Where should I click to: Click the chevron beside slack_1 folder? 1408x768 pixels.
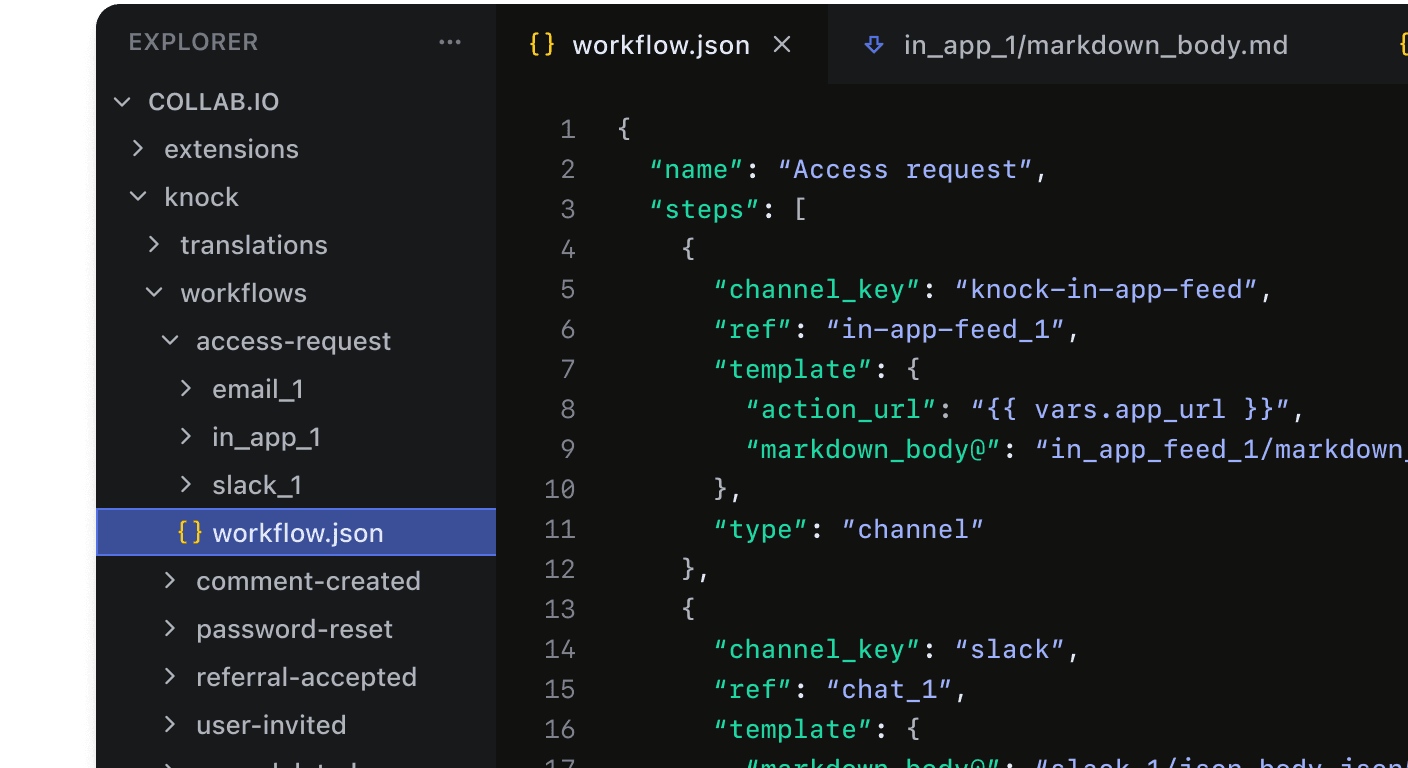185,484
